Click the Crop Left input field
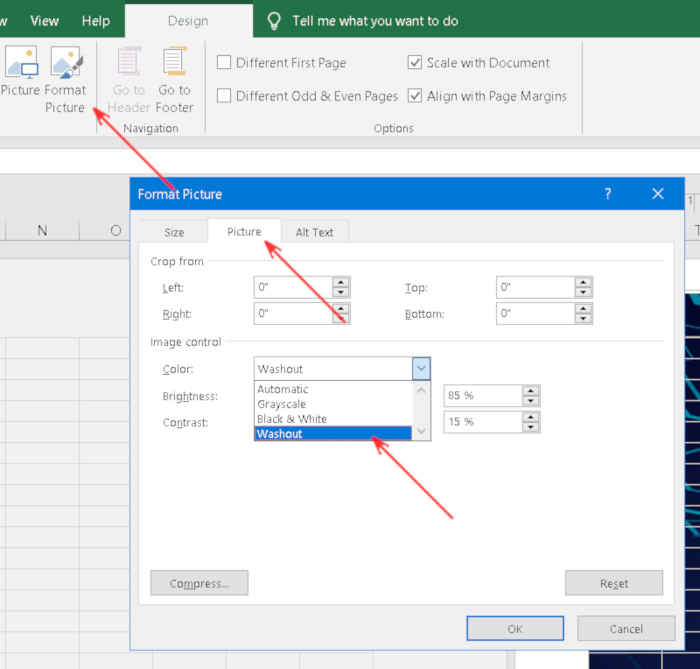Image resolution: width=700 pixels, height=669 pixels. click(x=293, y=287)
